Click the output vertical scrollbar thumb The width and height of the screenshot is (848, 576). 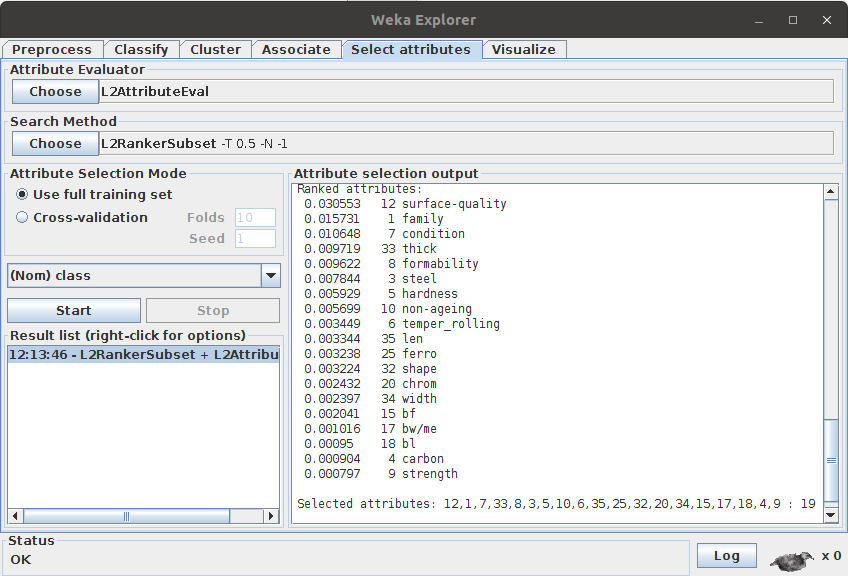click(x=831, y=461)
